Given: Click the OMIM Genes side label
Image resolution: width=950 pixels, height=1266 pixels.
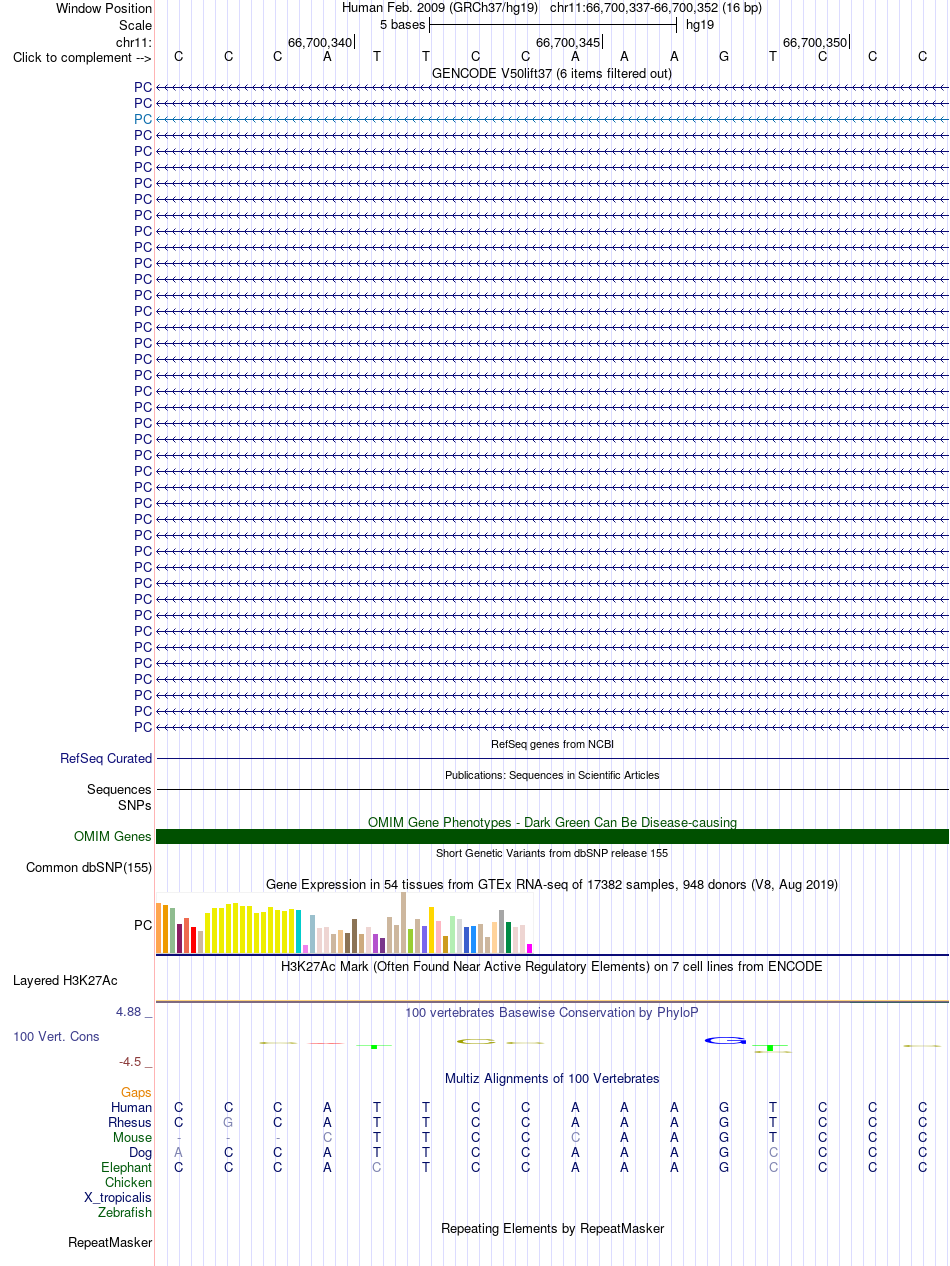Looking at the screenshot, I should (113, 837).
